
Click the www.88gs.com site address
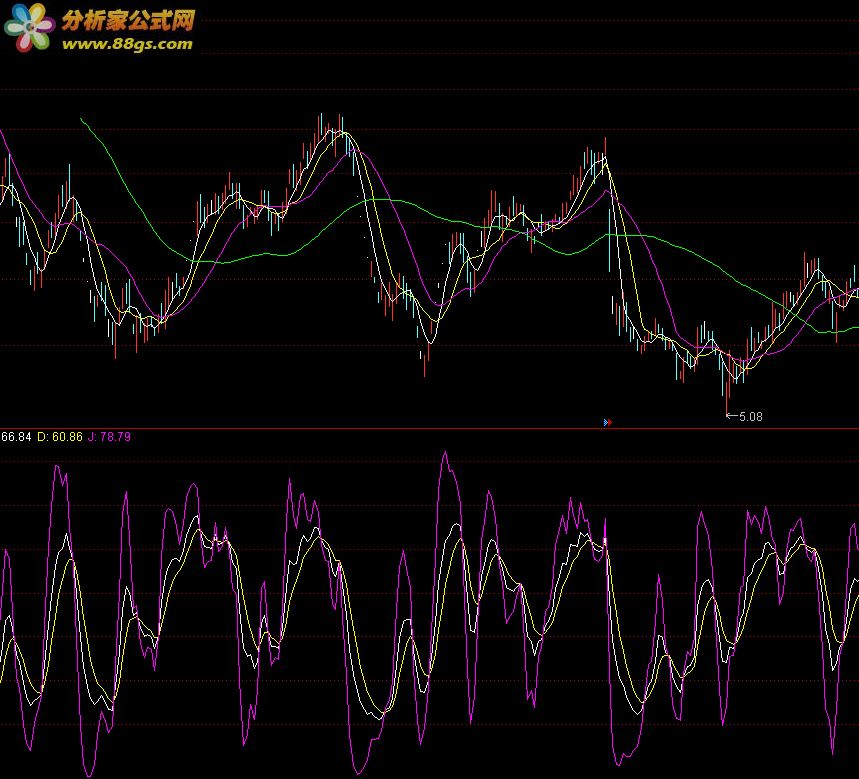(x=127, y=44)
